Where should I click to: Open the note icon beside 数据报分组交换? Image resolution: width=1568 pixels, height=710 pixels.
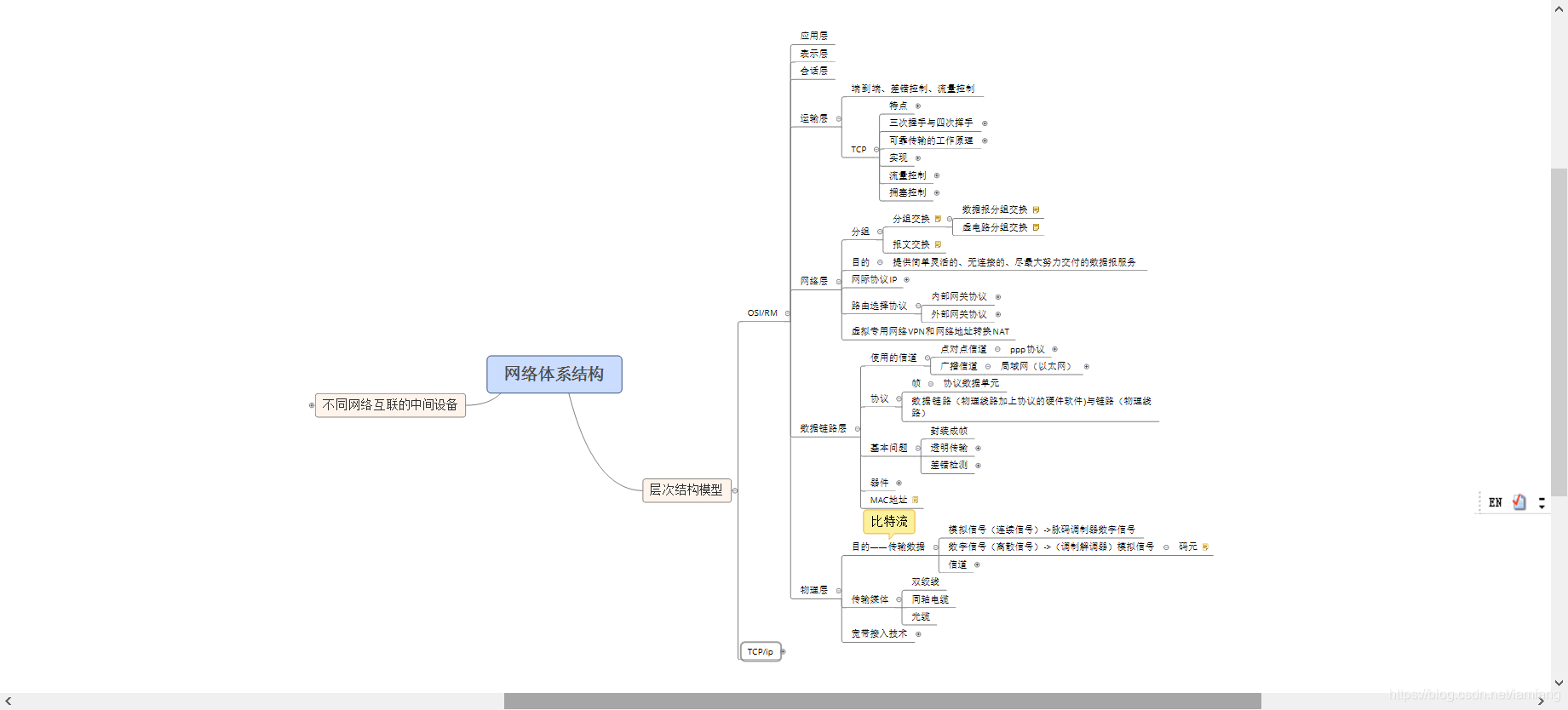click(x=1036, y=209)
